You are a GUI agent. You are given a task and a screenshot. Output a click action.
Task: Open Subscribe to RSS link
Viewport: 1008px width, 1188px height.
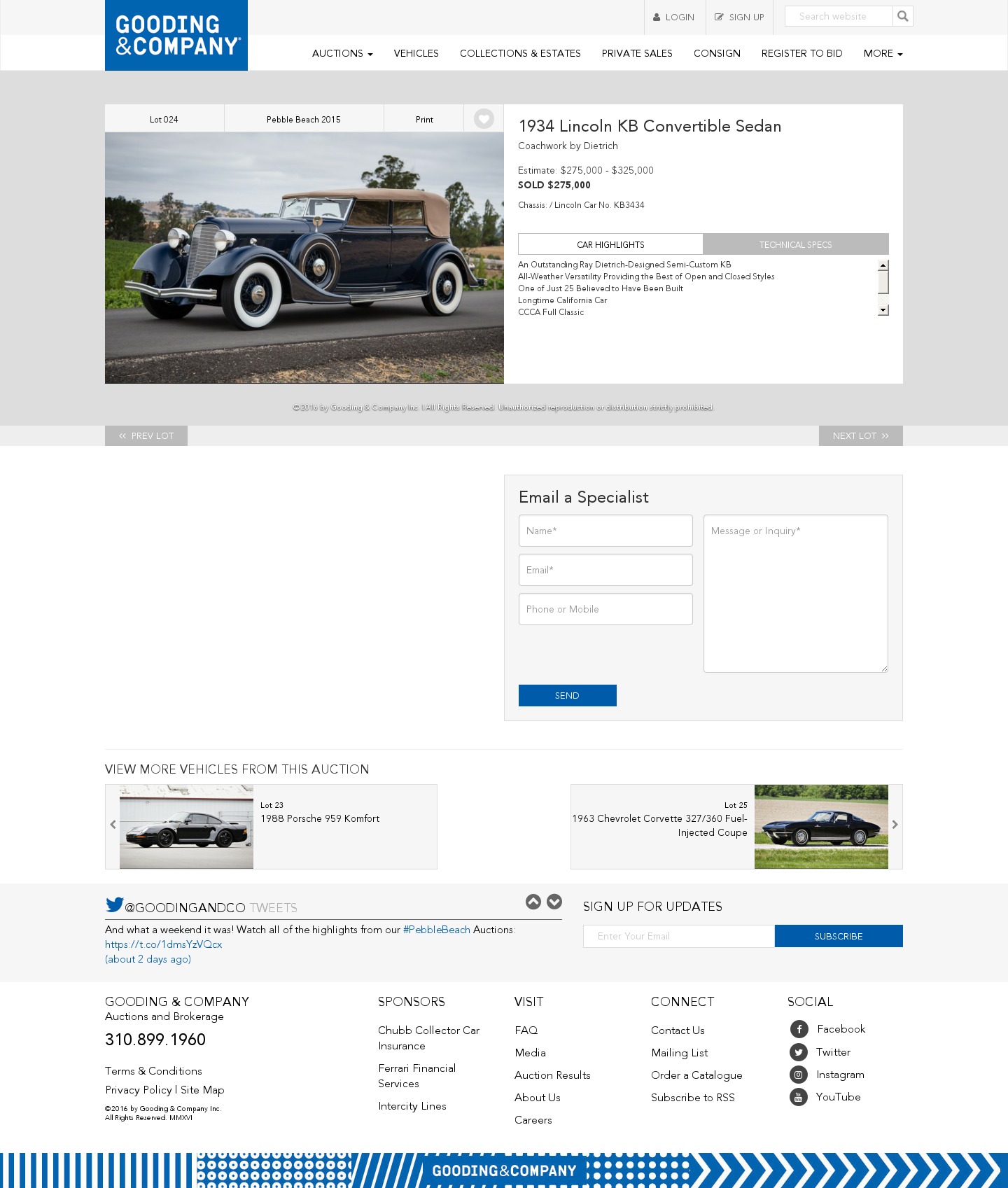[693, 1098]
